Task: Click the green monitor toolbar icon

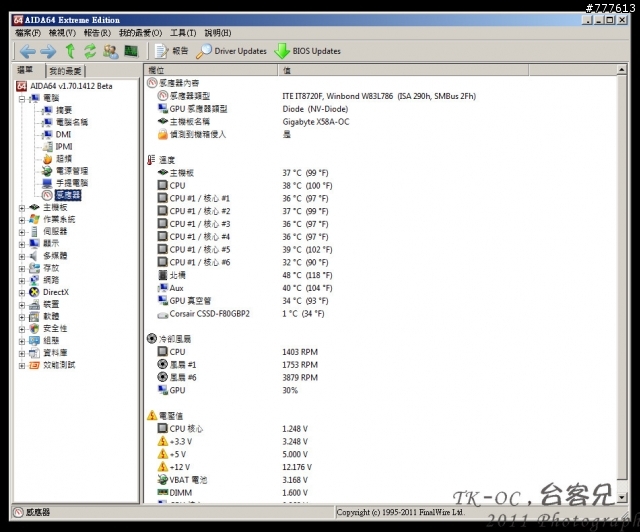Action: [x=131, y=51]
